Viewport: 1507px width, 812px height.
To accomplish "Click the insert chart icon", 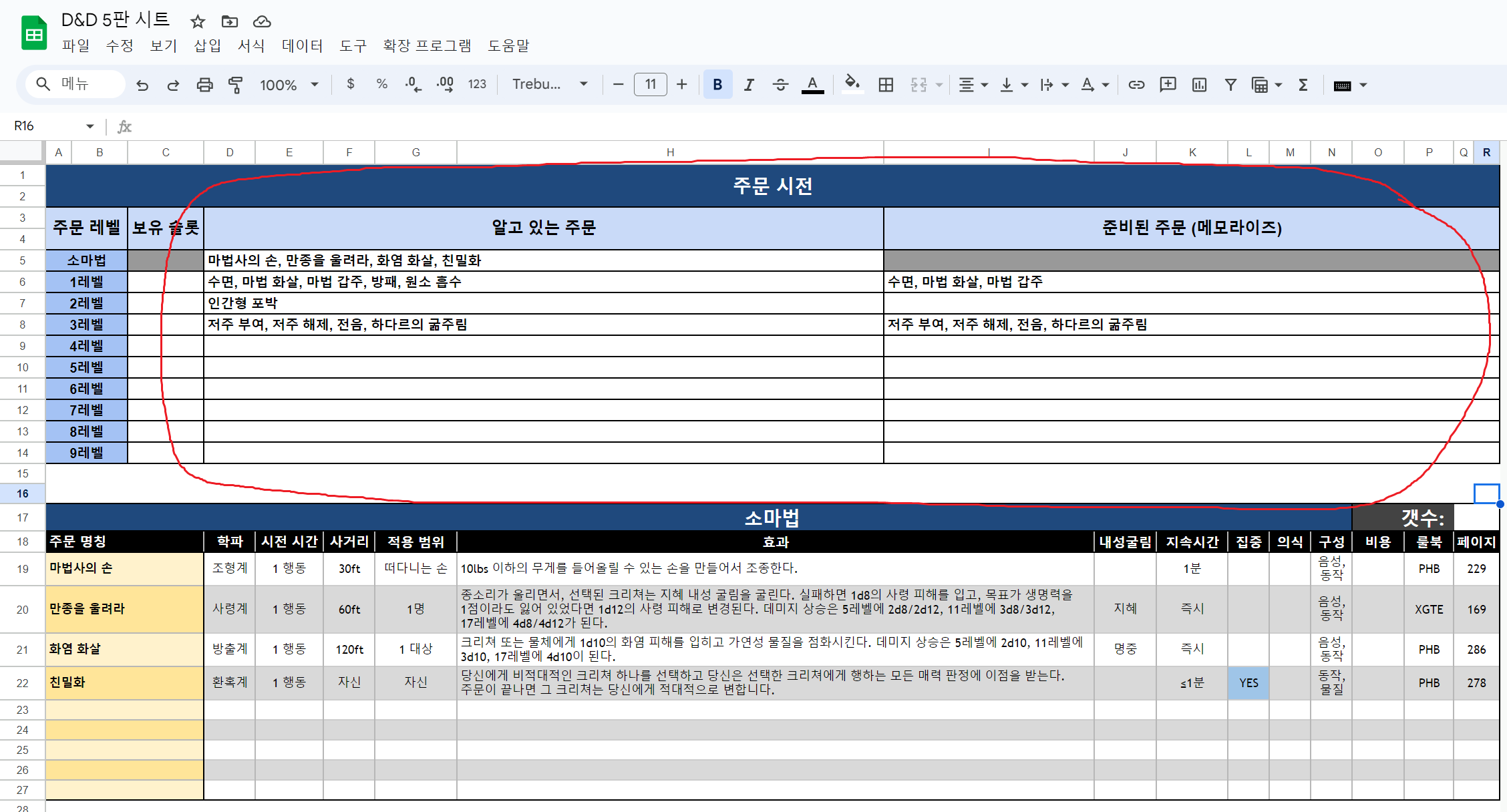I will pos(1199,85).
